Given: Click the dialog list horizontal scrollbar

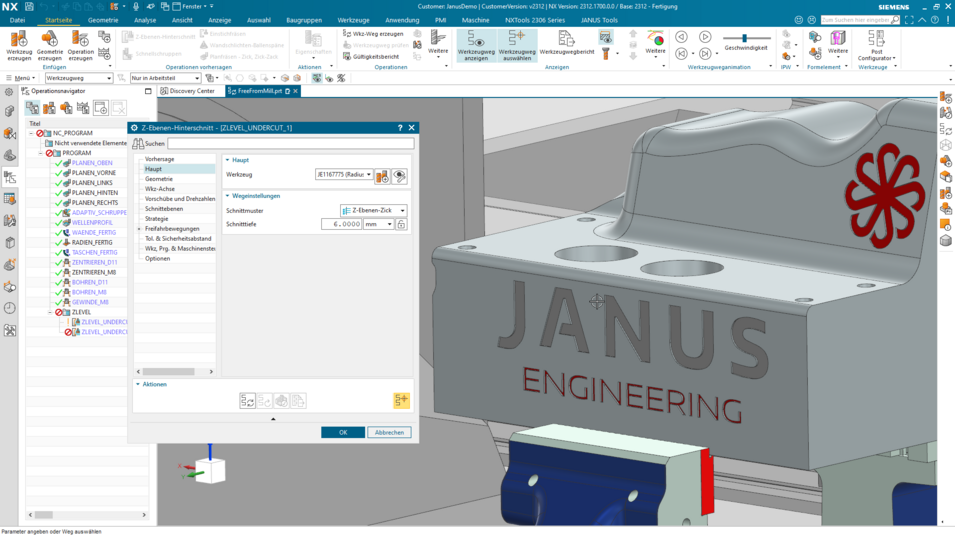Looking at the screenshot, I should (x=169, y=371).
